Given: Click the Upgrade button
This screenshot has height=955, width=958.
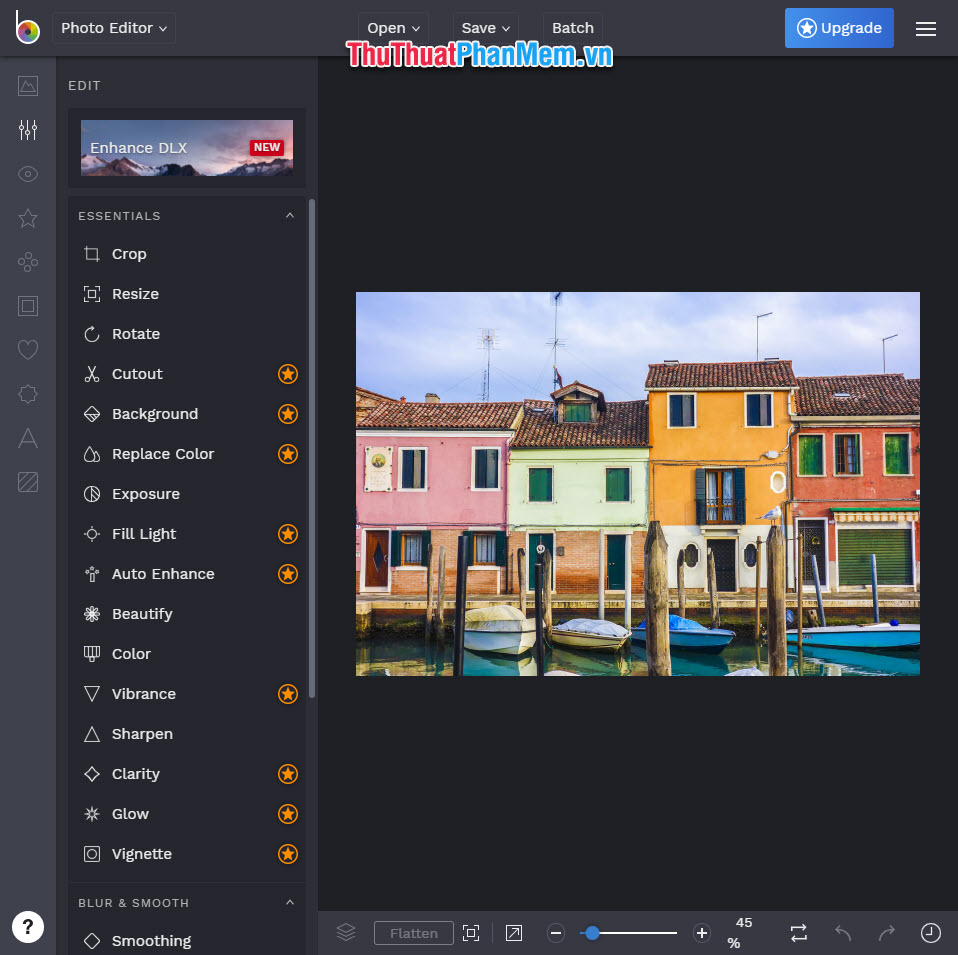Looking at the screenshot, I should [839, 28].
